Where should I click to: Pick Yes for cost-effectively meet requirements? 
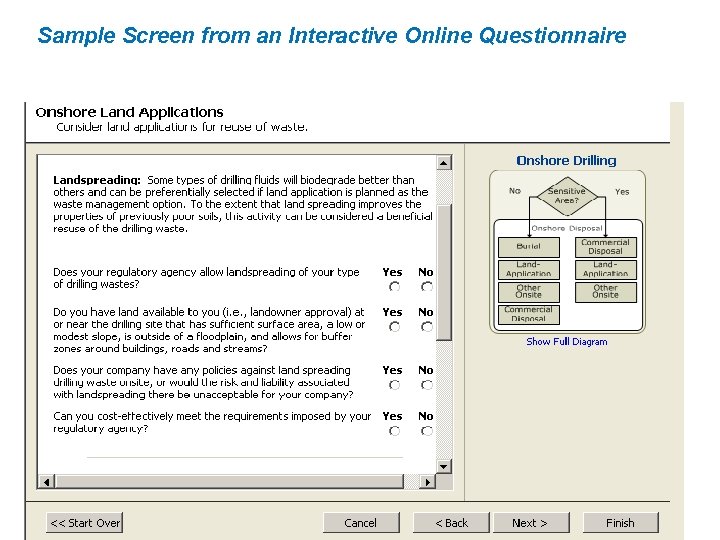point(394,431)
